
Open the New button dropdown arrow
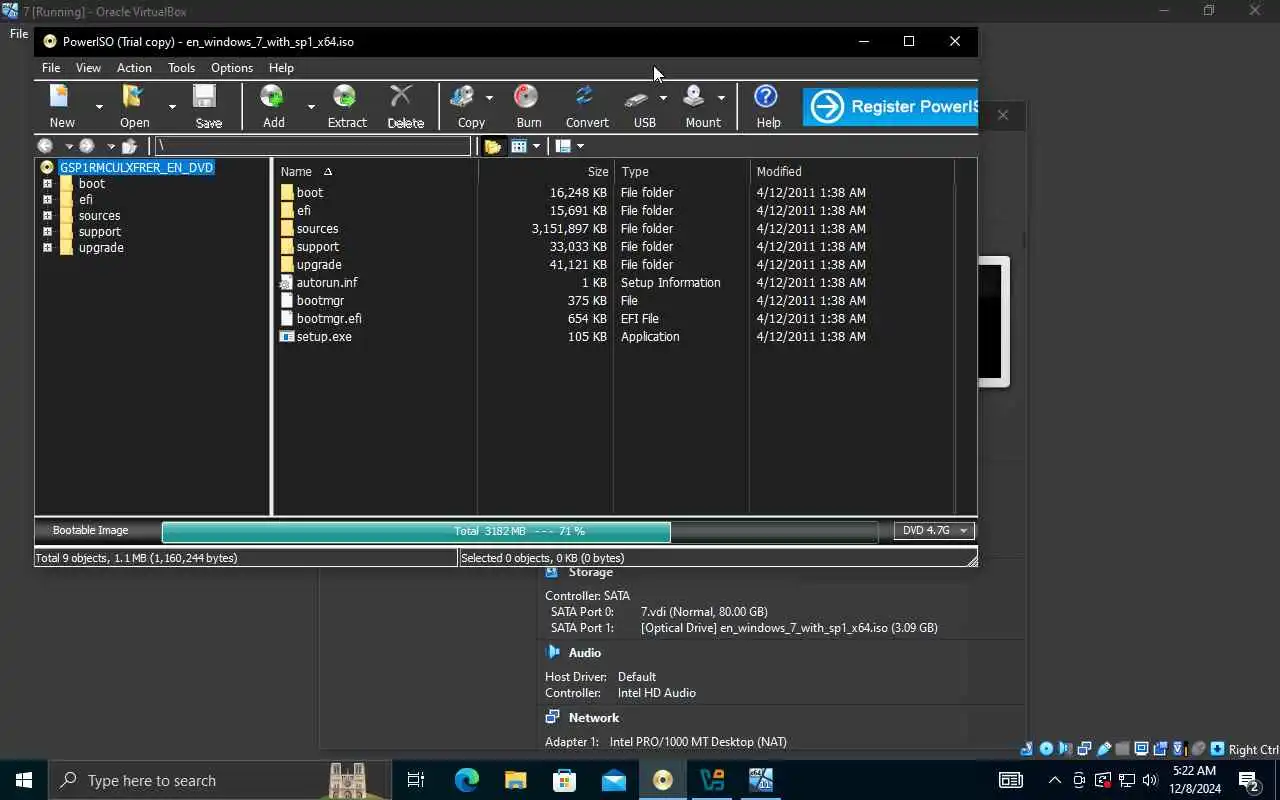coord(99,106)
